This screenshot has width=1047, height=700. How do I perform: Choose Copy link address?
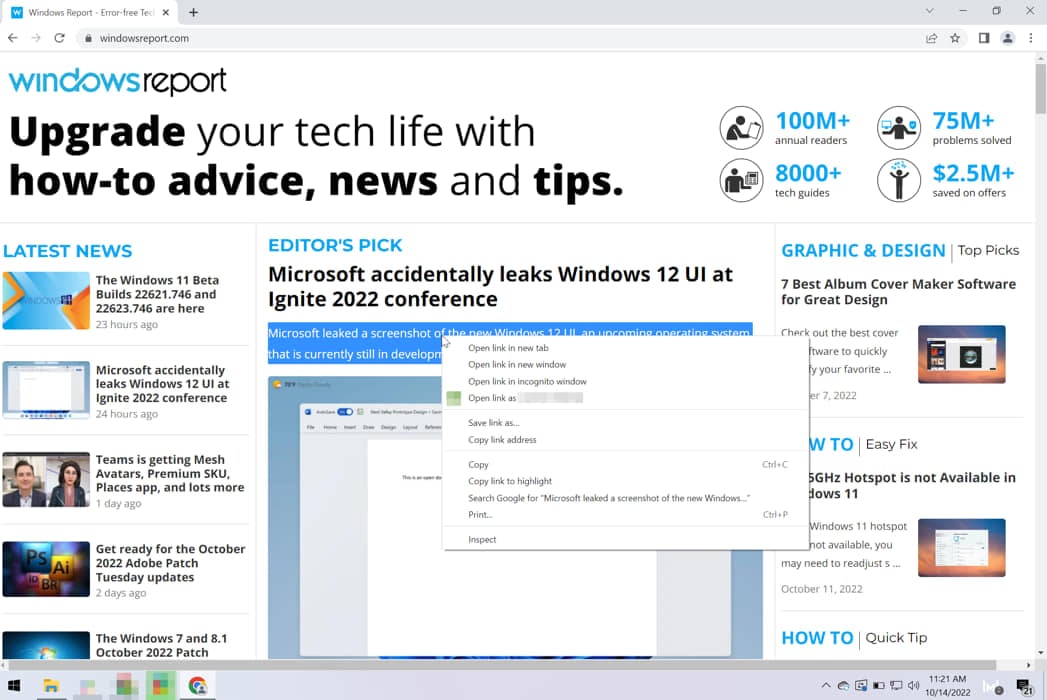tap(626, 440)
